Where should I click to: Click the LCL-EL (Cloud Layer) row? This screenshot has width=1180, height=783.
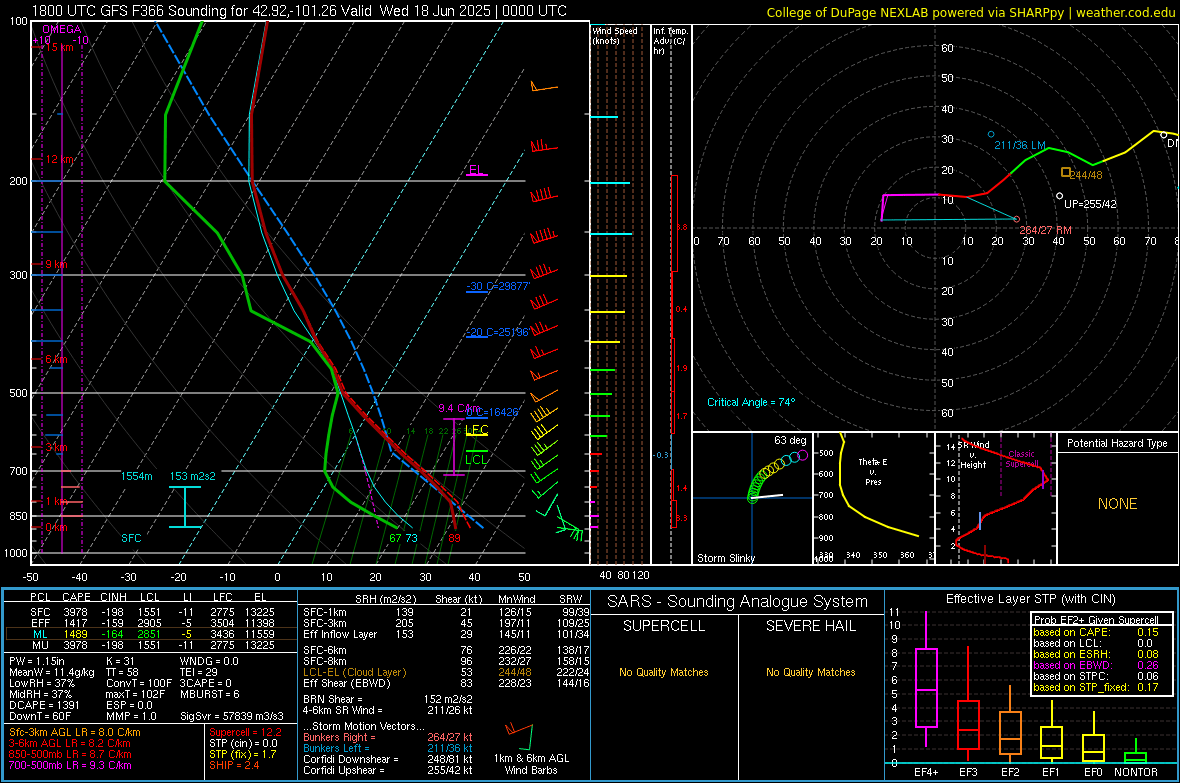(x=446, y=672)
